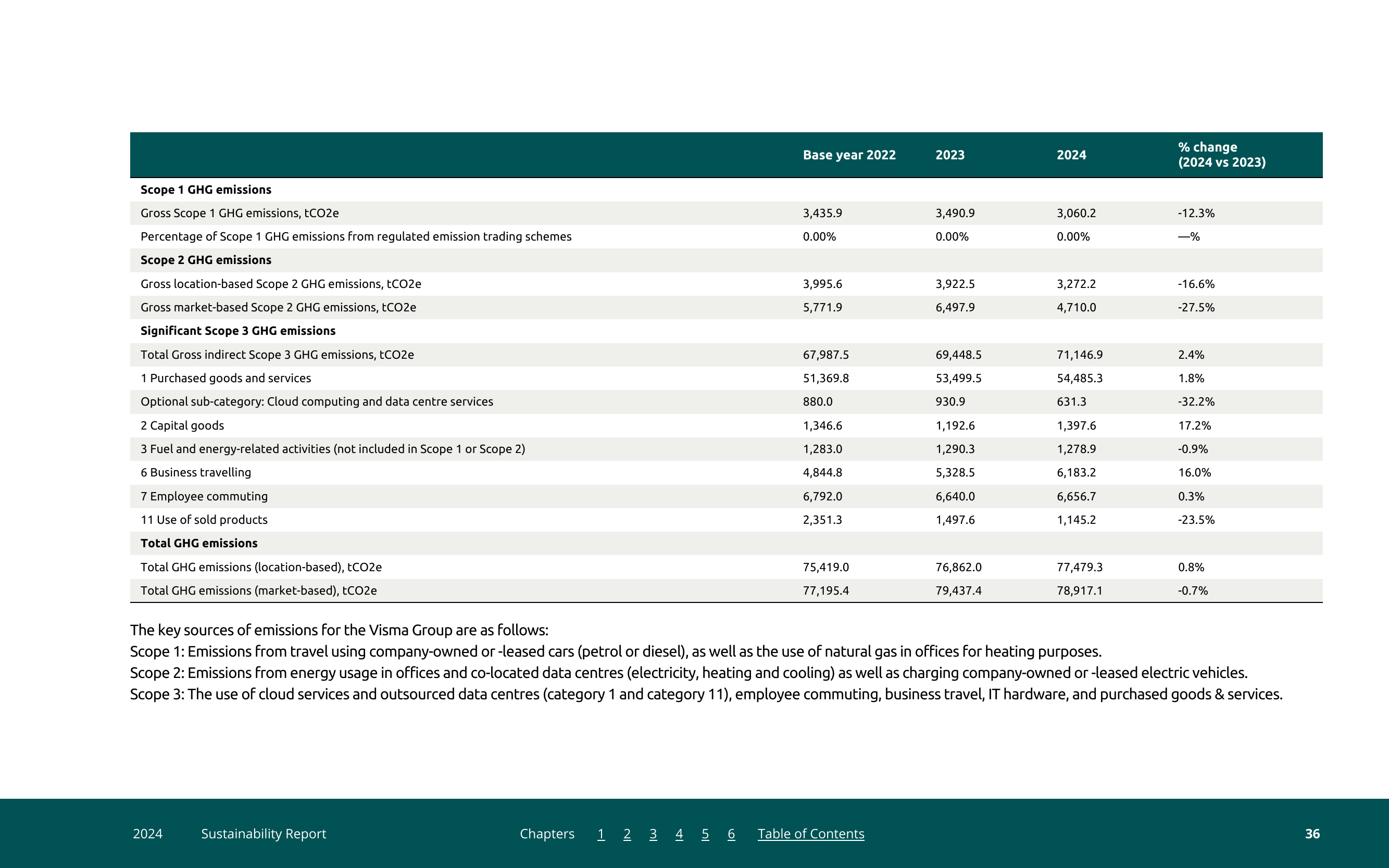Select 'Optional sub-category: Cloud computing' row label

click(316, 402)
